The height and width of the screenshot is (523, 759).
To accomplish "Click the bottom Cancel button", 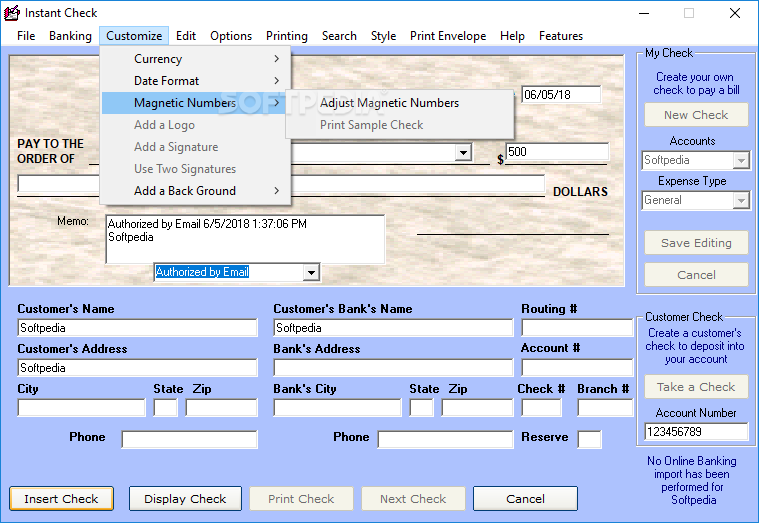I will pyautogui.click(x=525, y=499).
